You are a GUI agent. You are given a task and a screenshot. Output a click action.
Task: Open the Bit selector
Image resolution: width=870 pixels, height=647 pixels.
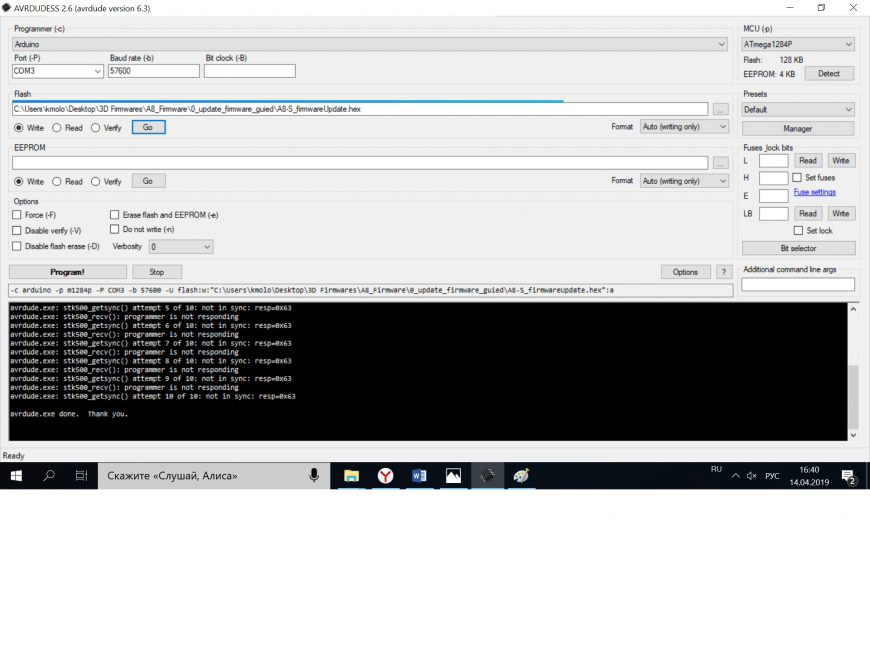click(x=798, y=248)
